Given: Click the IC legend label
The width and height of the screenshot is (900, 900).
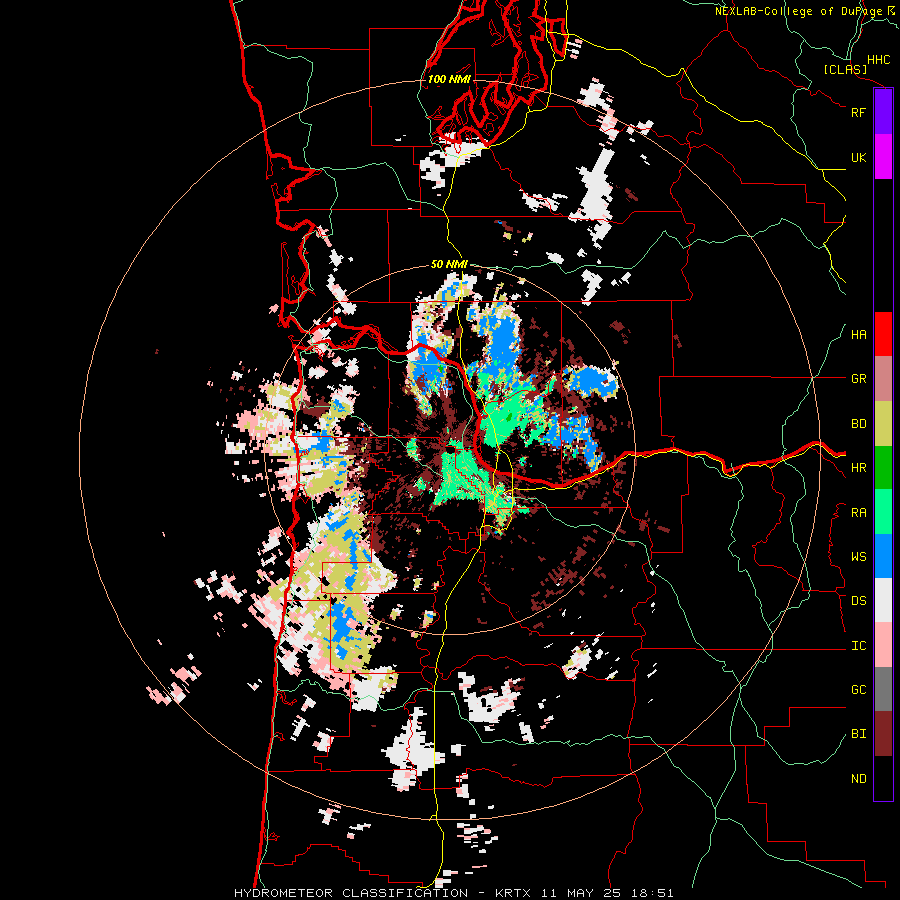Looking at the screenshot, I should (858, 646).
